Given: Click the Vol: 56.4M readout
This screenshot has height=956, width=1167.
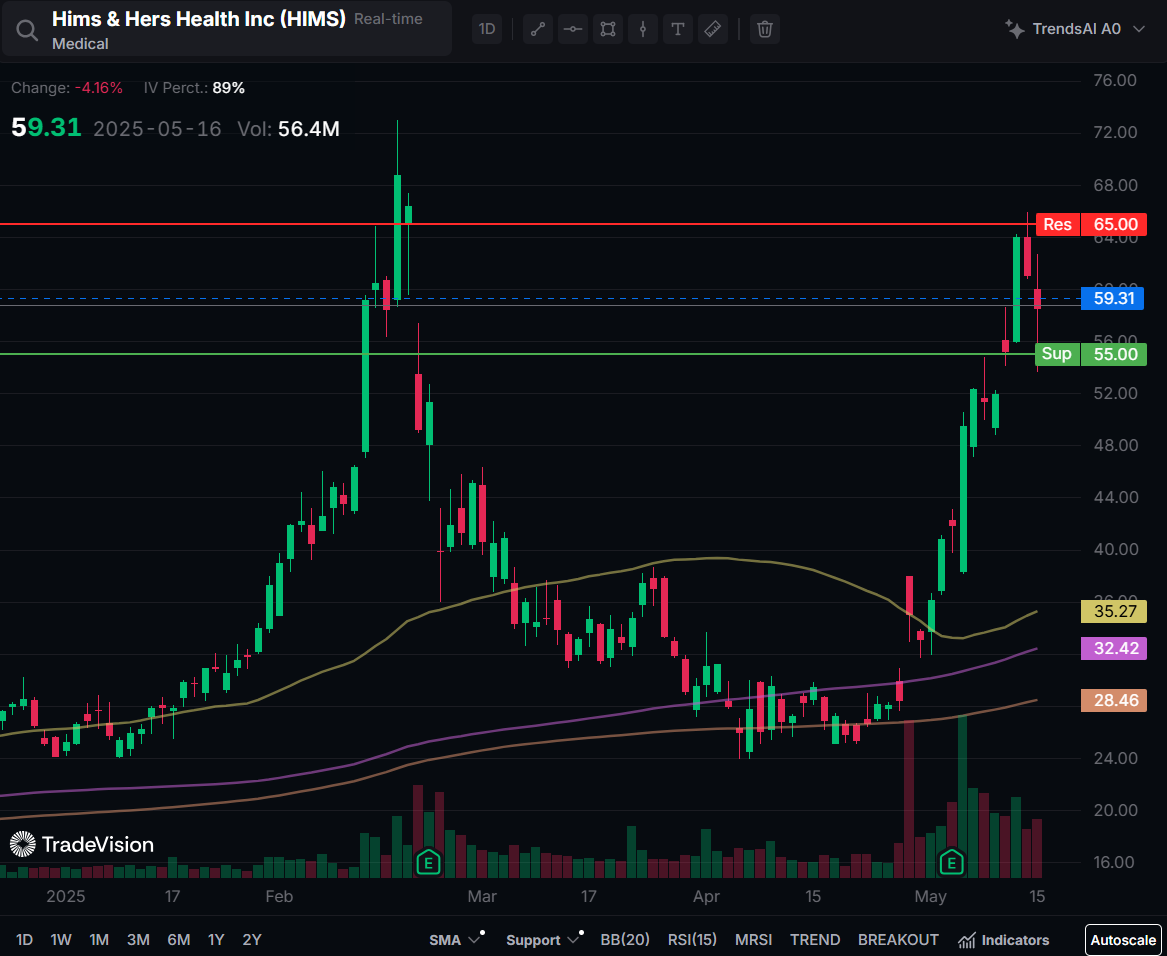Looking at the screenshot, I should (289, 130).
